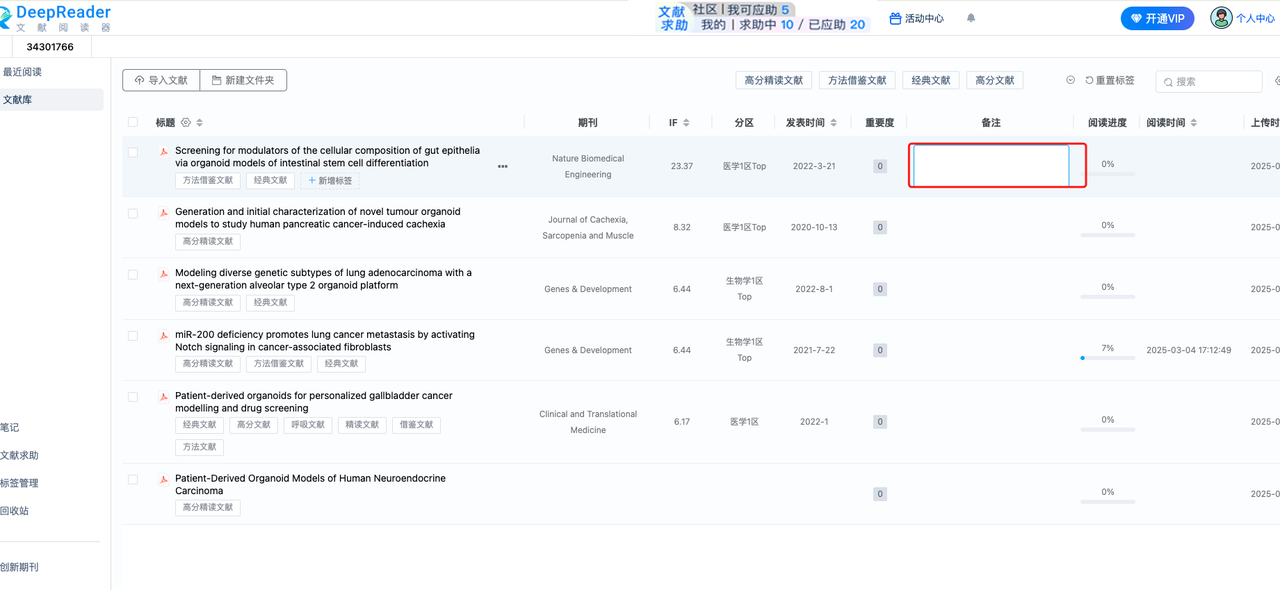Open the user avatar for 个人中心
1280x590 pixels.
coord(1221,18)
